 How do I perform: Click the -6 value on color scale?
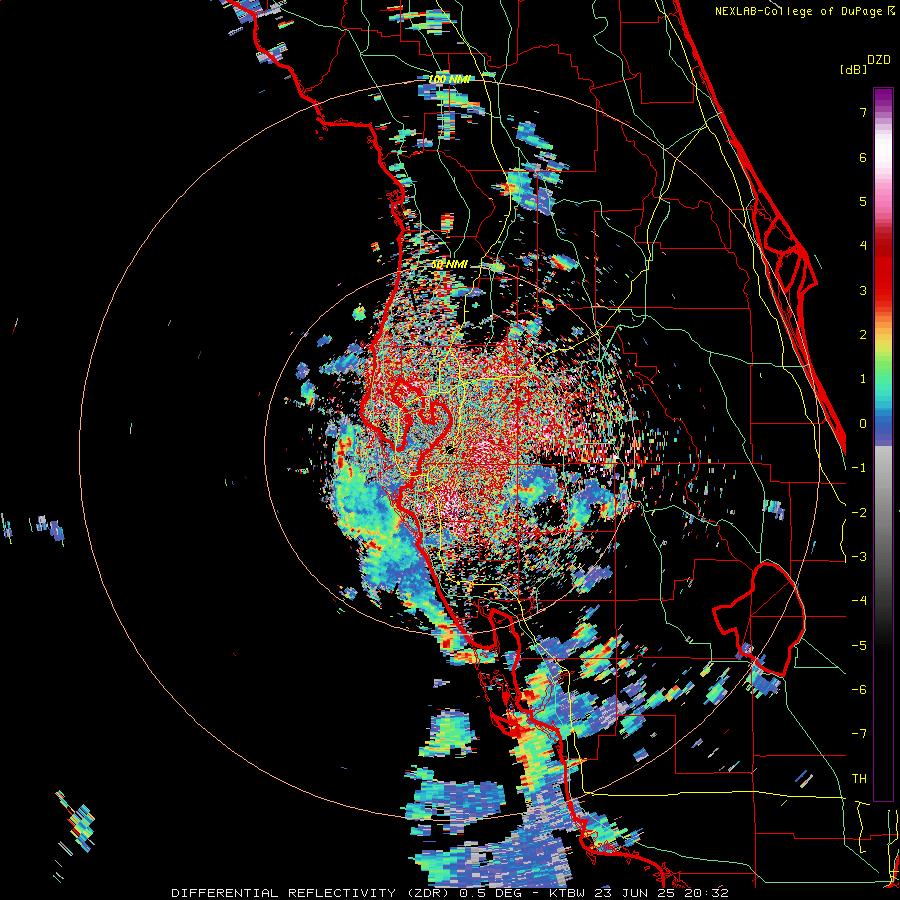click(859, 690)
